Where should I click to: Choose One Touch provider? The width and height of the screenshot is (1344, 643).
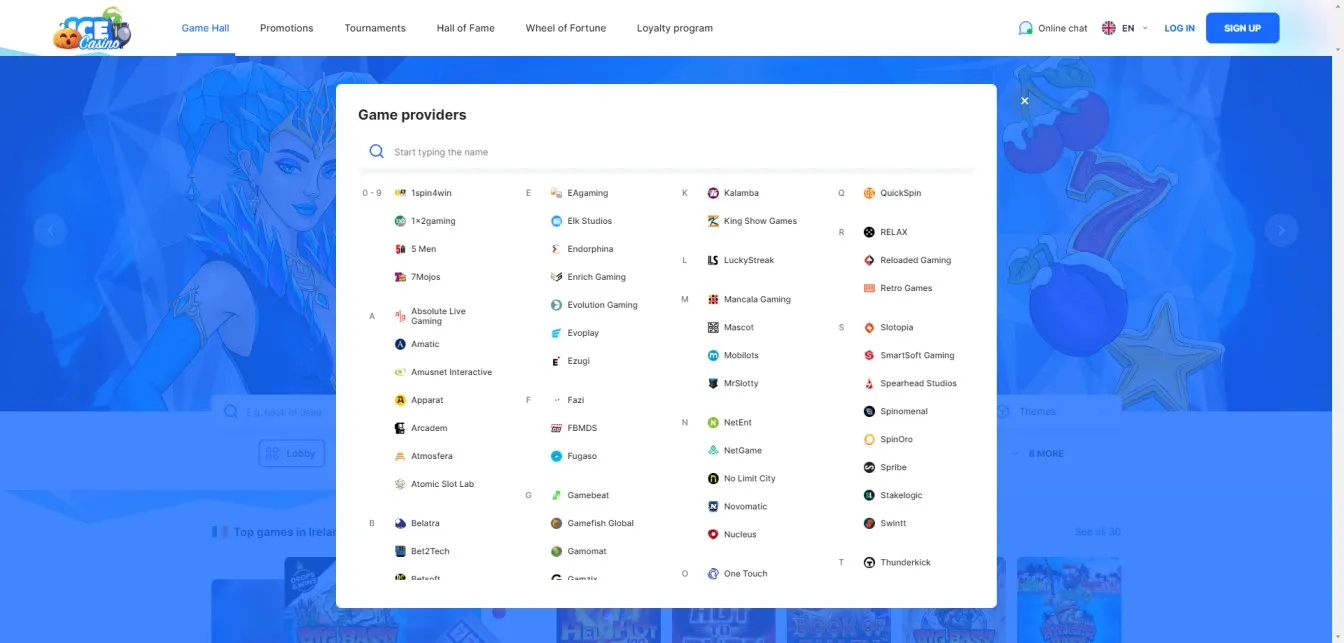pos(737,574)
